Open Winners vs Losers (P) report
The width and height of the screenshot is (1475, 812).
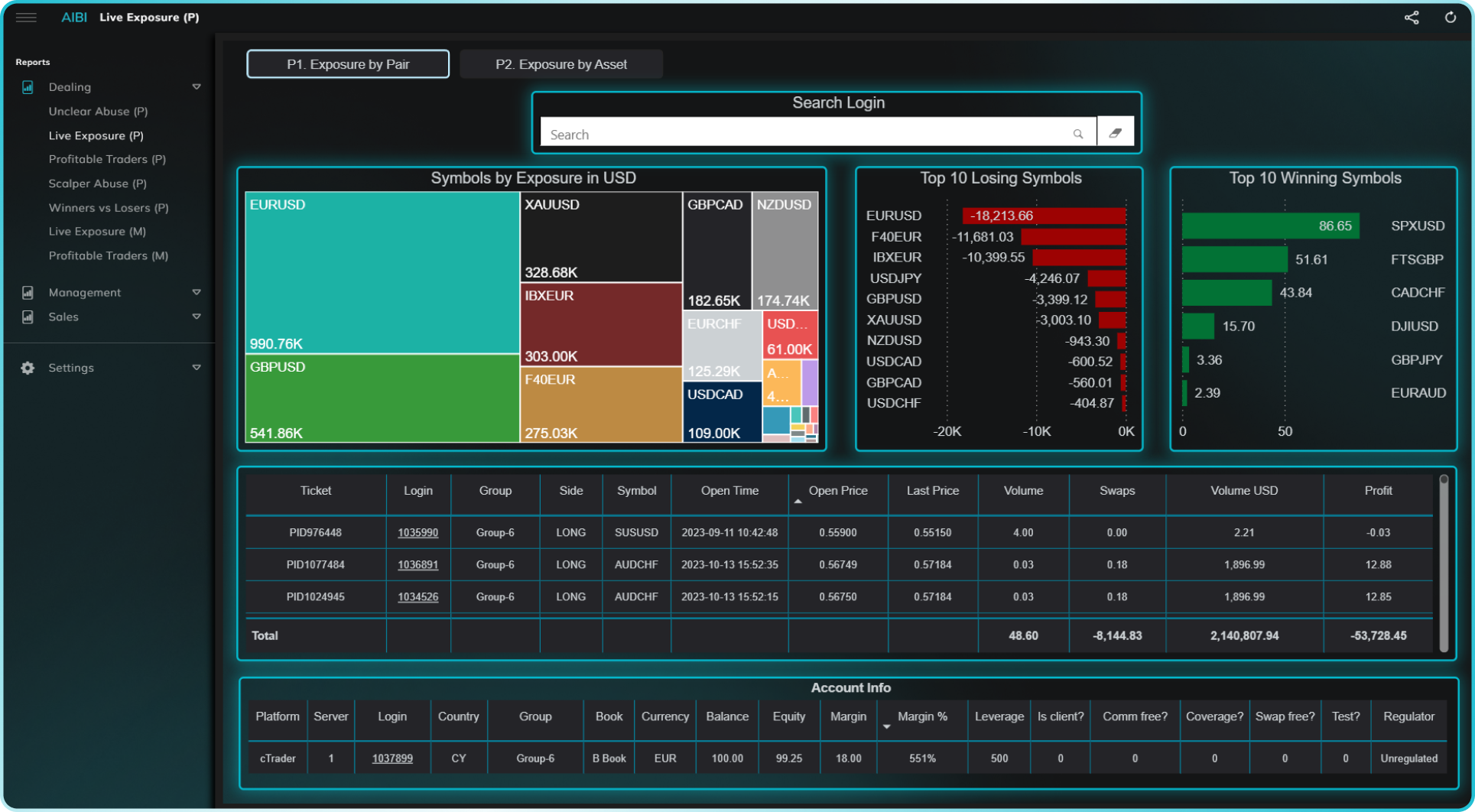coord(109,208)
